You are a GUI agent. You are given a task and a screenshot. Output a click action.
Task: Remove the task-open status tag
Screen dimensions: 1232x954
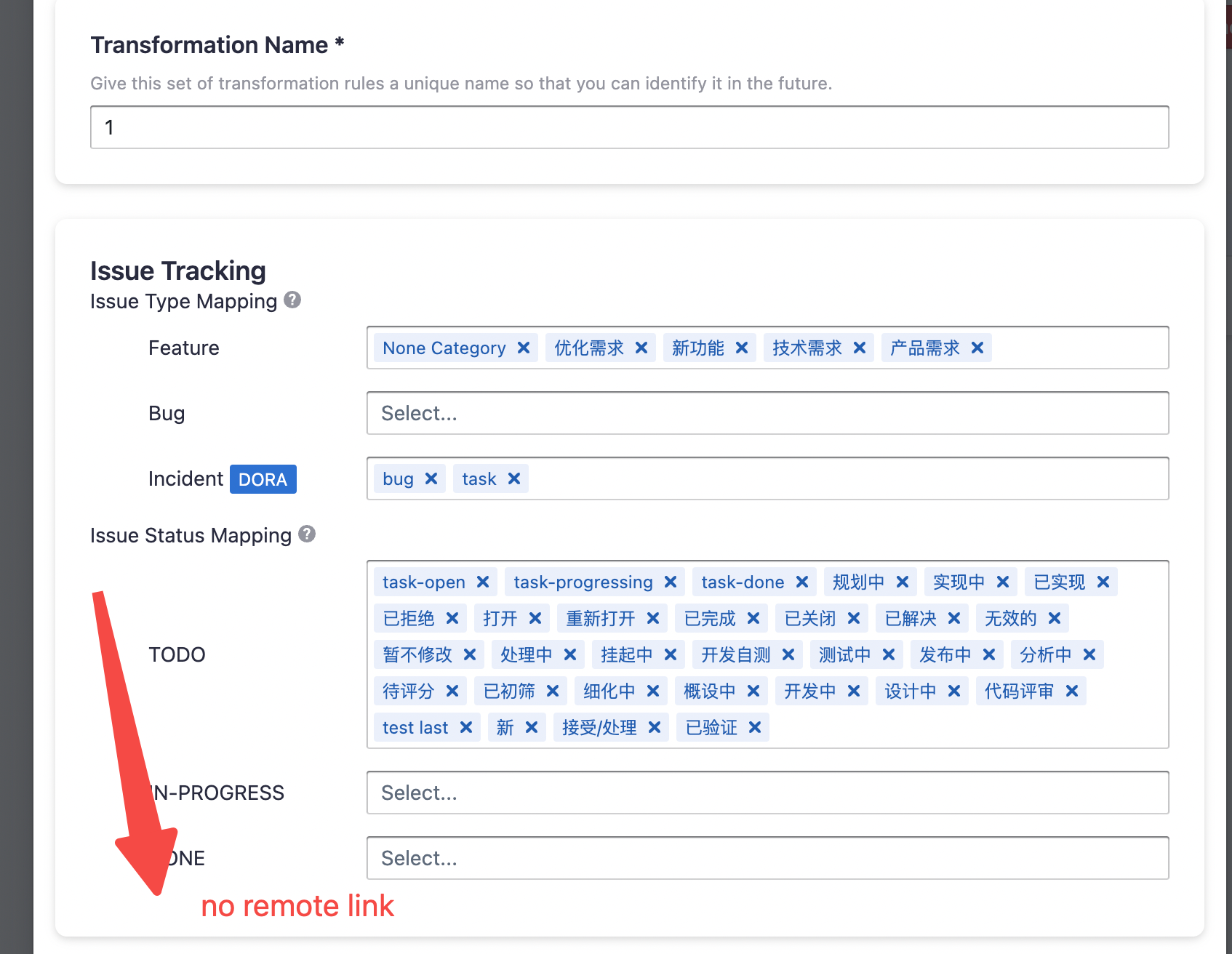[483, 582]
